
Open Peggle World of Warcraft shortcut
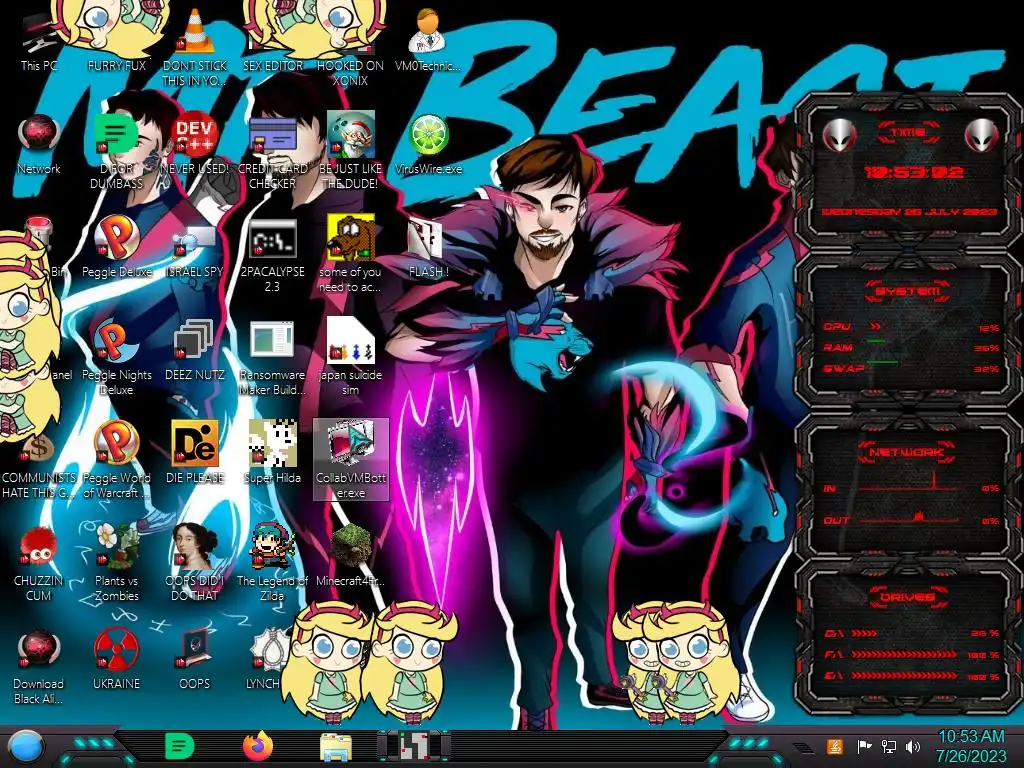point(116,460)
